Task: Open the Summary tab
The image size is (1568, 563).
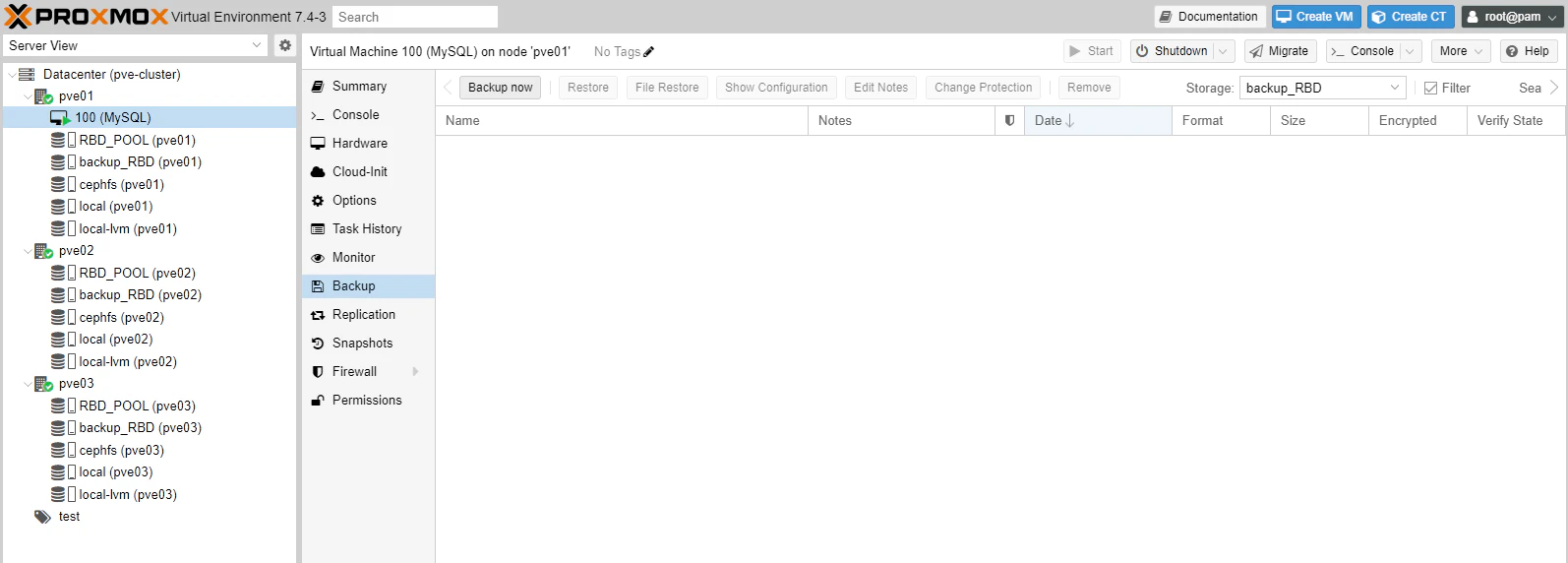Action: coord(369,86)
